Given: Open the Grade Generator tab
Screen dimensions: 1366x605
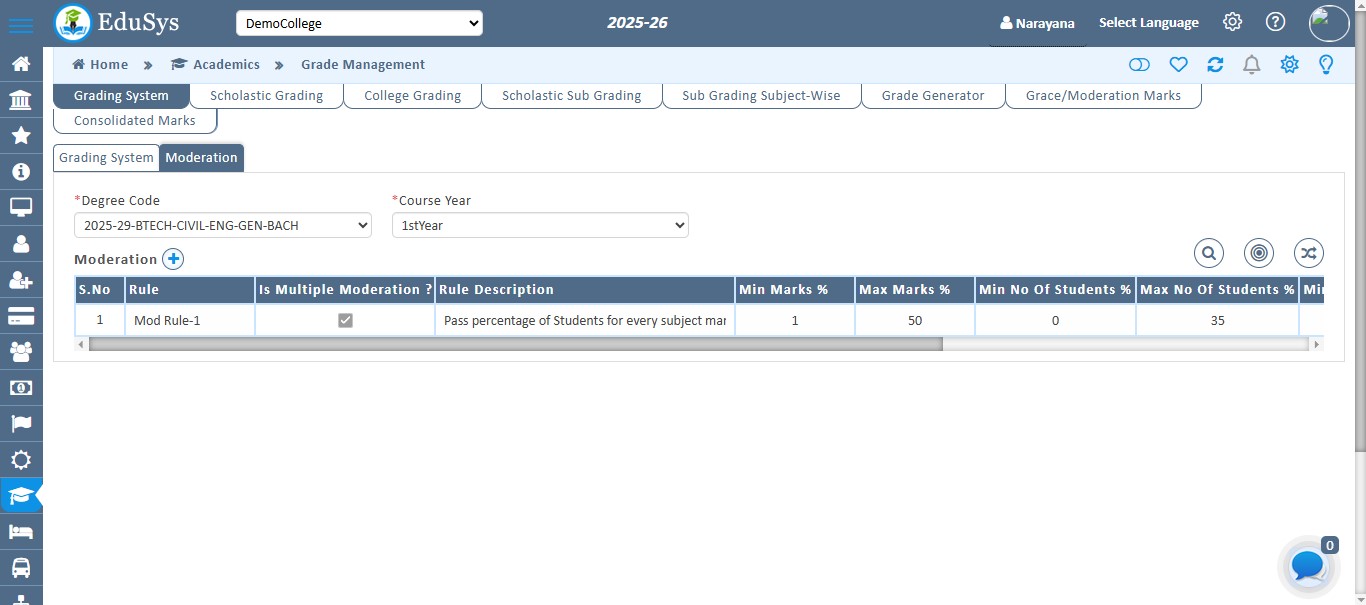Looking at the screenshot, I should pos(932,96).
